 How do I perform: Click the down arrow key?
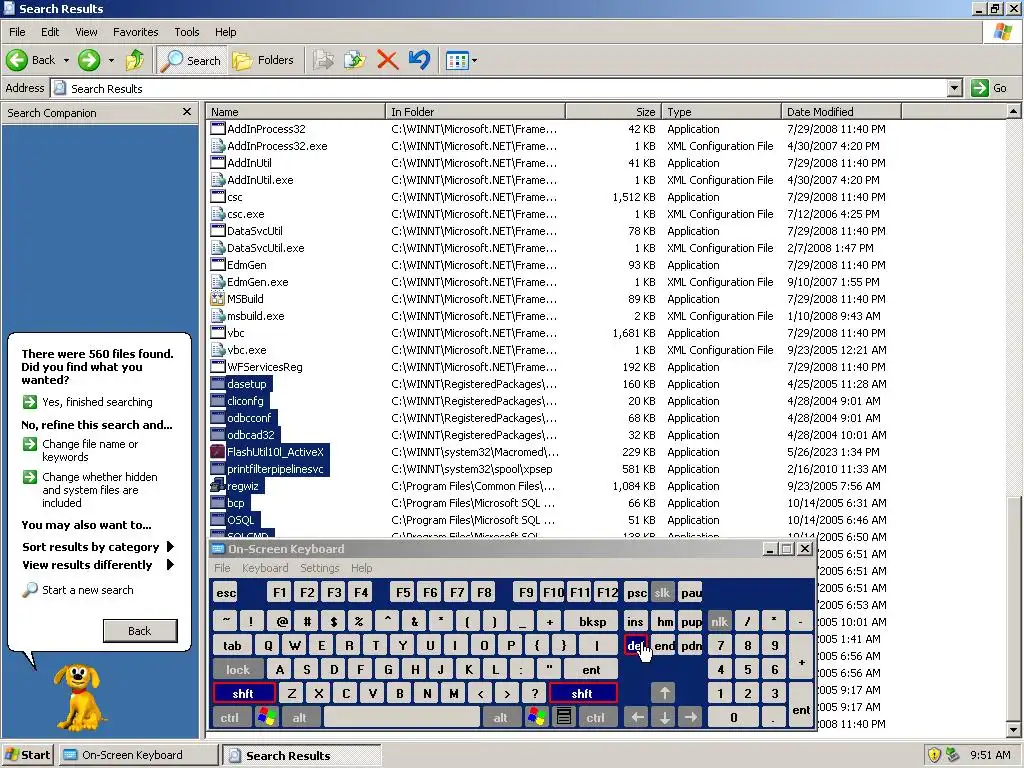coord(664,718)
